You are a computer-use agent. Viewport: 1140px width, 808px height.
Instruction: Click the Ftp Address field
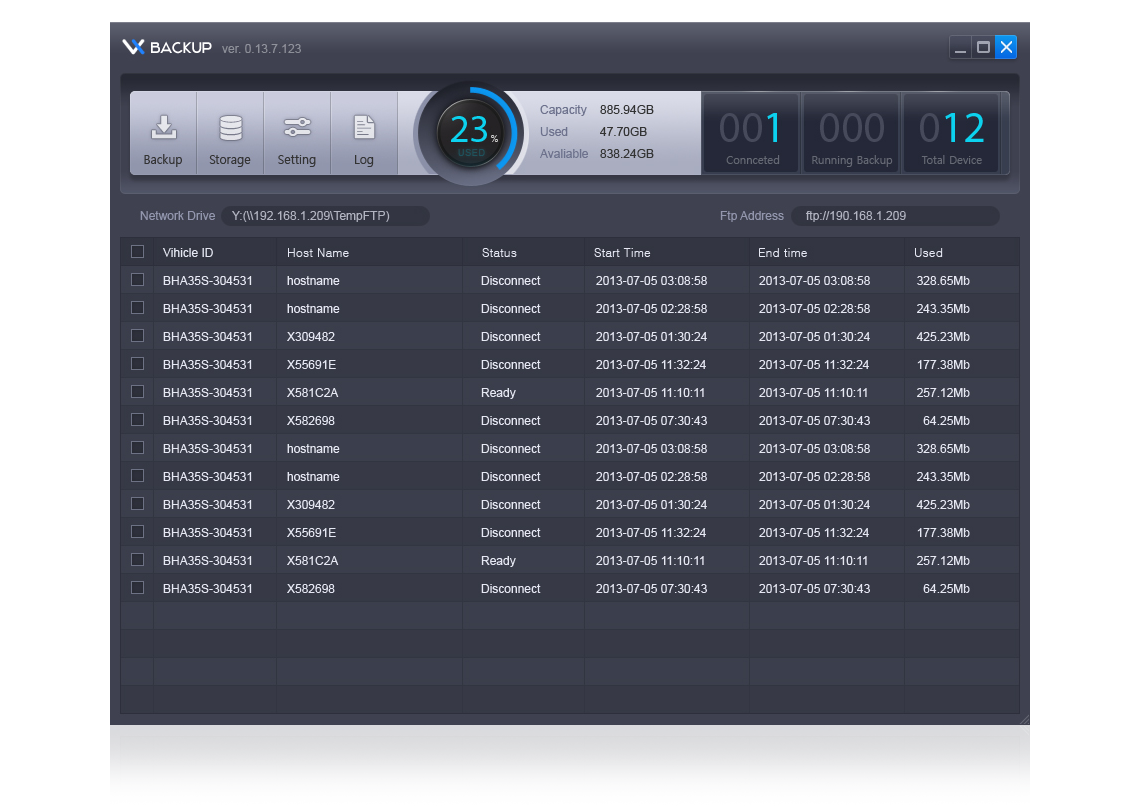click(x=895, y=216)
